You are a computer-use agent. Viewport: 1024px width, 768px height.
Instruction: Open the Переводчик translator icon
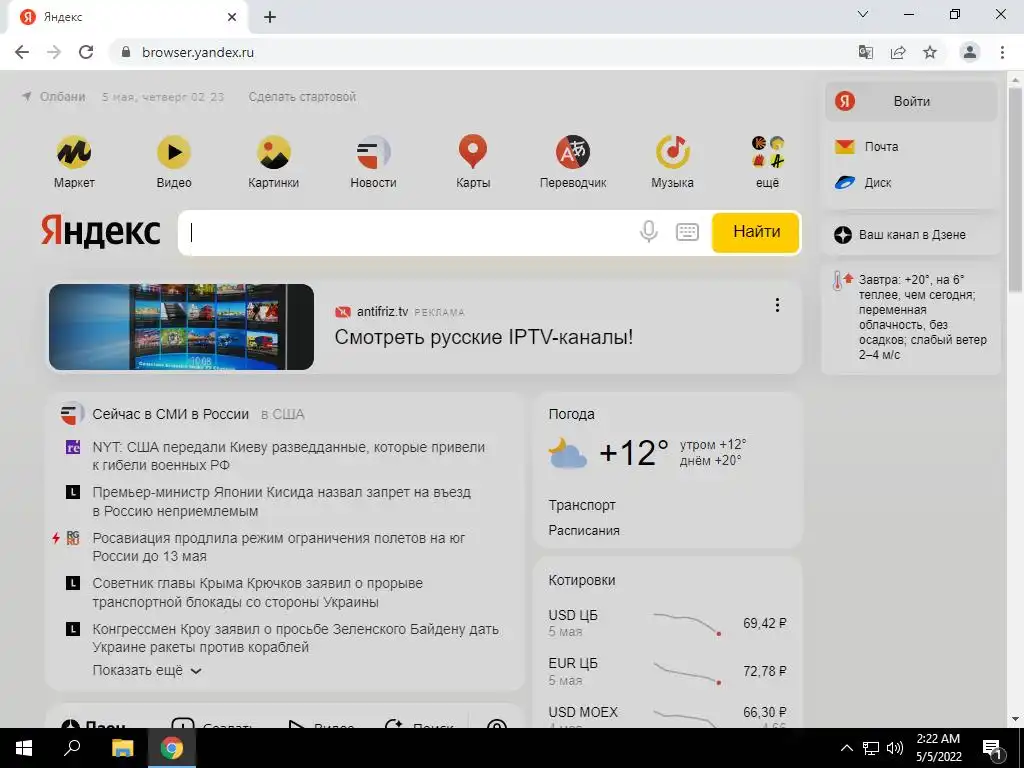[x=573, y=152]
